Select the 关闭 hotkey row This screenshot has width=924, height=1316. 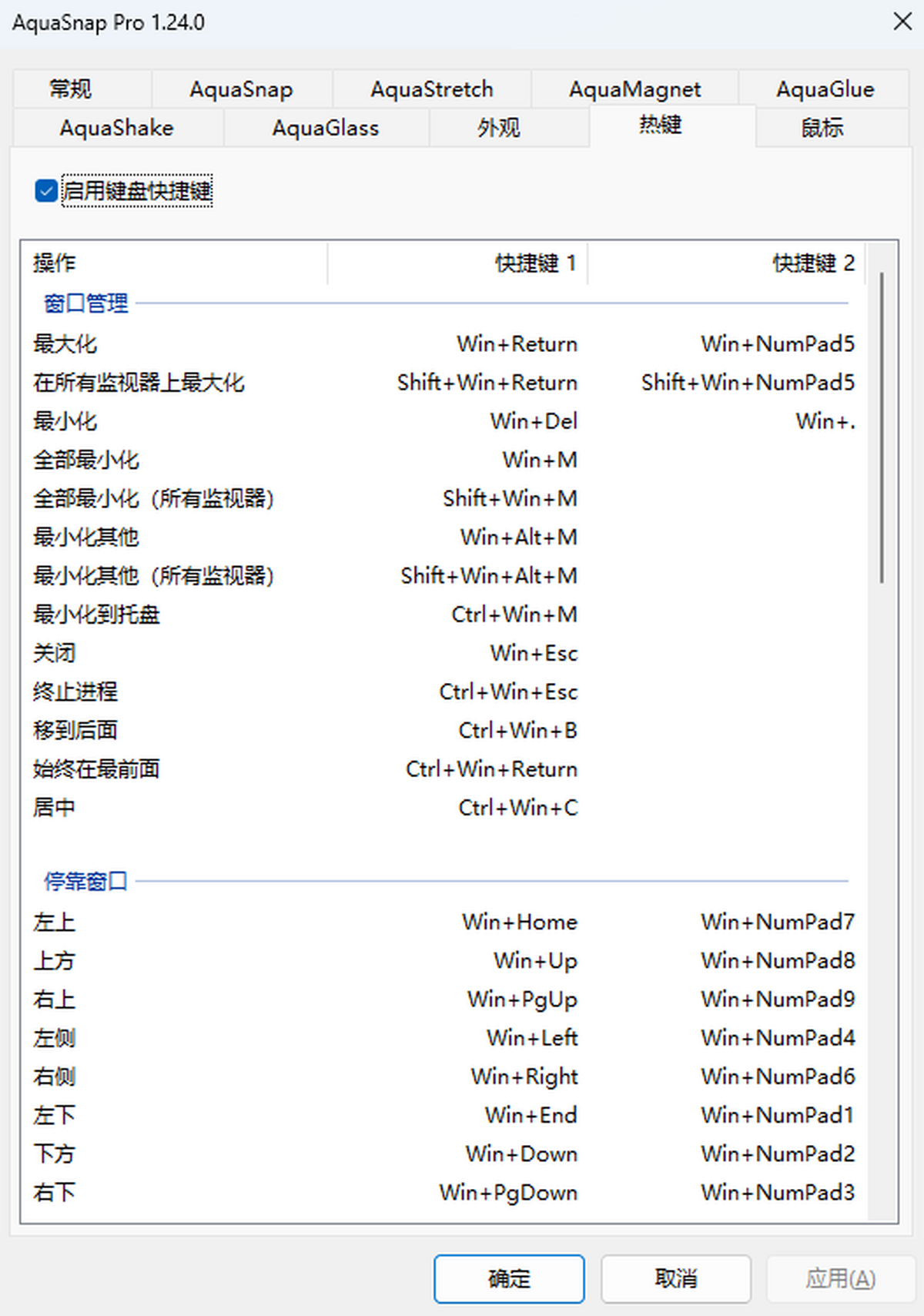(x=444, y=653)
